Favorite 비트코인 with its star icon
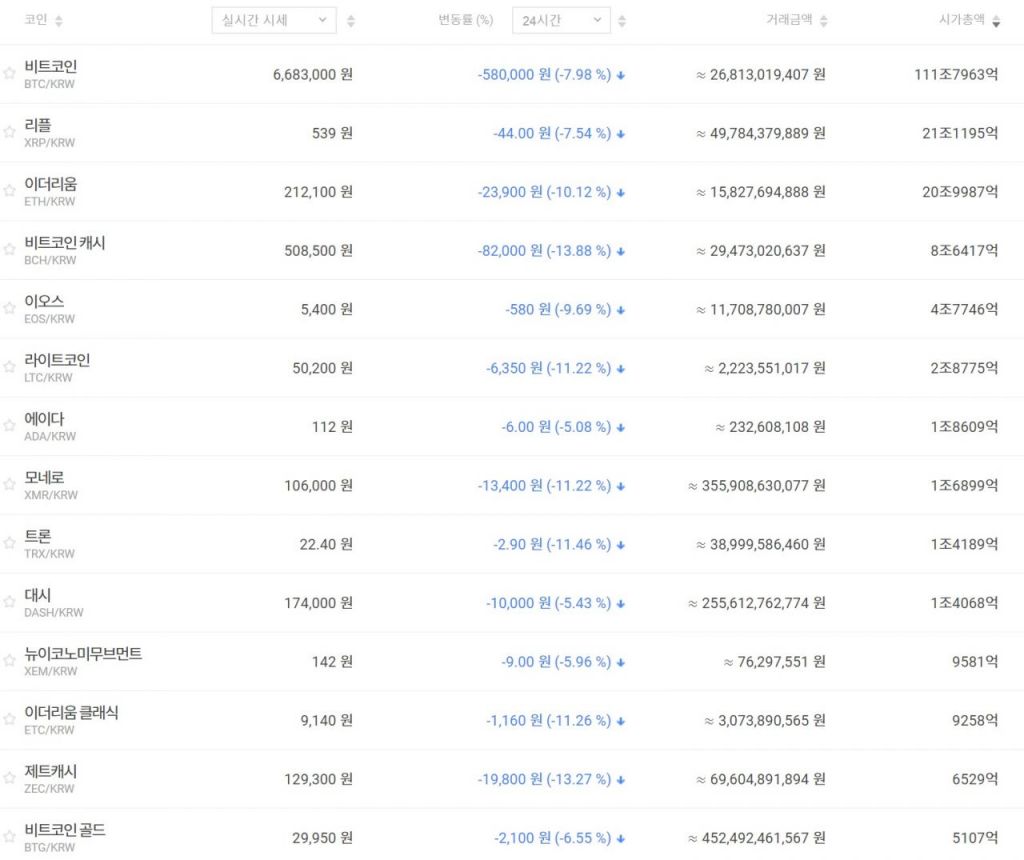Screen dimensions: 1024x860 10,74
